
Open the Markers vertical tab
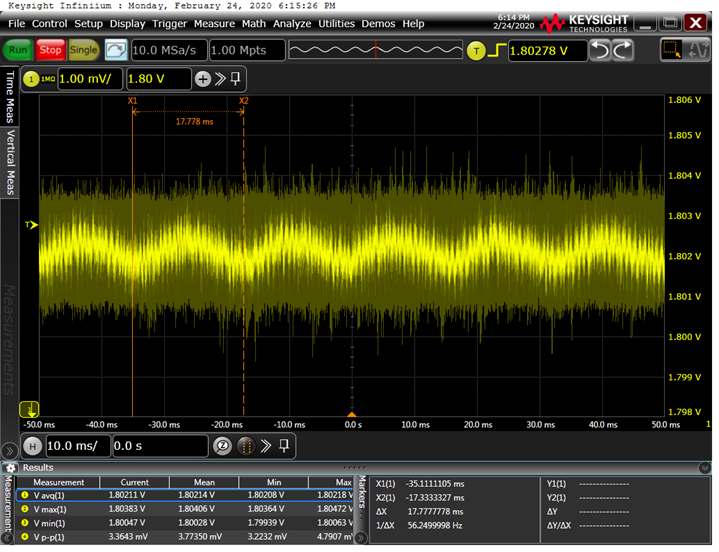pos(362,500)
